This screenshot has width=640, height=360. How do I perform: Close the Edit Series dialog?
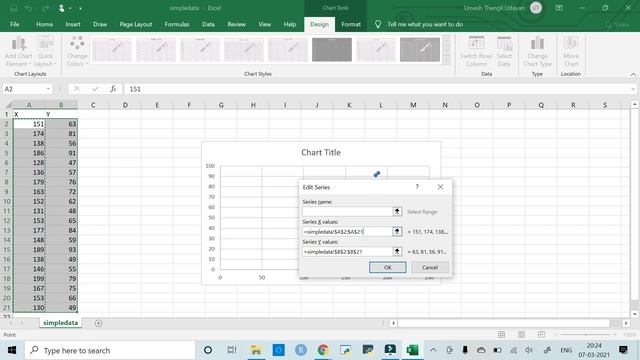(440, 187)
